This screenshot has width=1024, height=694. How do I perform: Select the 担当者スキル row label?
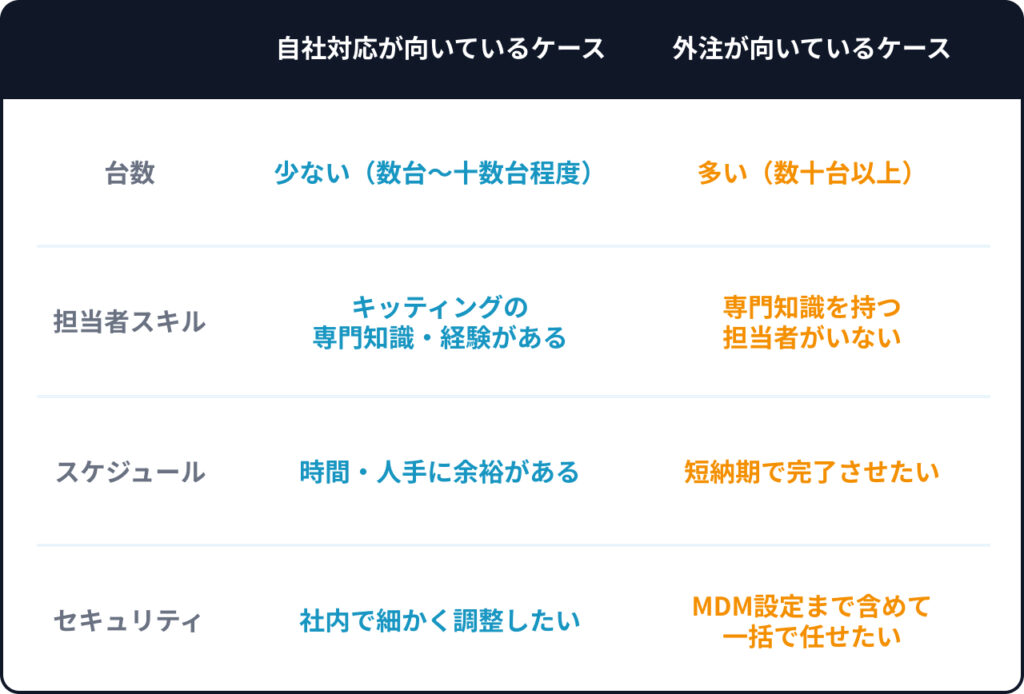pos(130,322)
